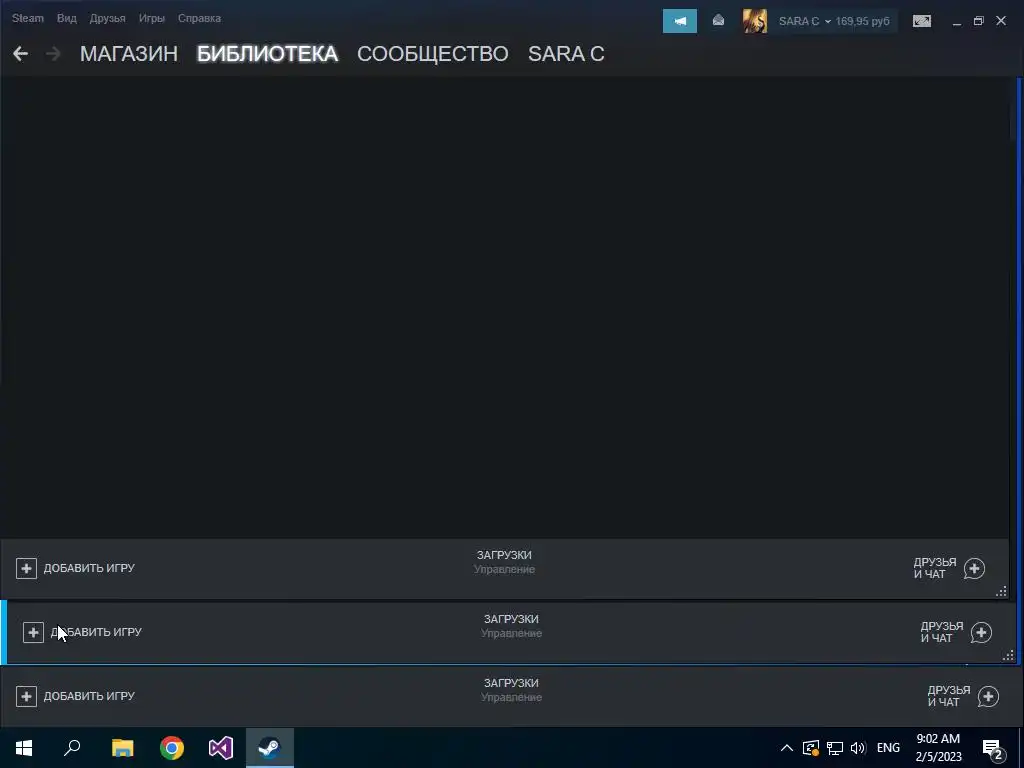The width and height of the screenshot is (1024, 768).
Task: Click ЗАГРУЗКИ in the uppermost bottom bar
Action: [x=504, y=555]
